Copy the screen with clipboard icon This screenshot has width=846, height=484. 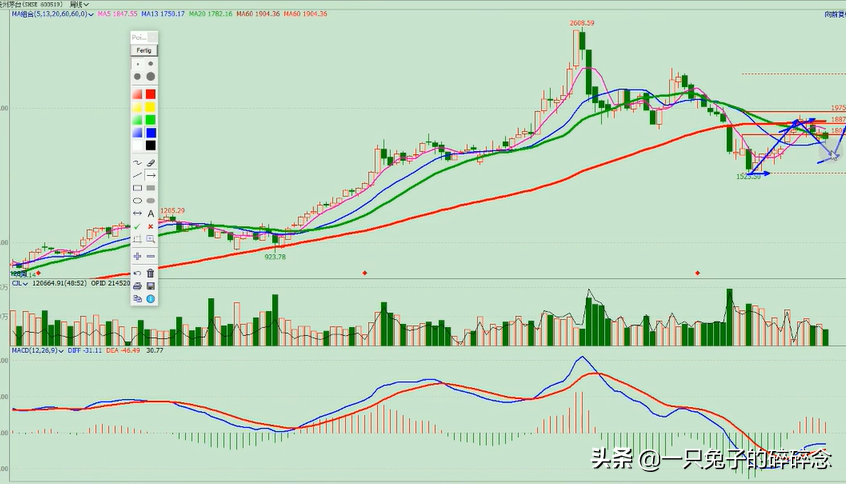point(138,298)
